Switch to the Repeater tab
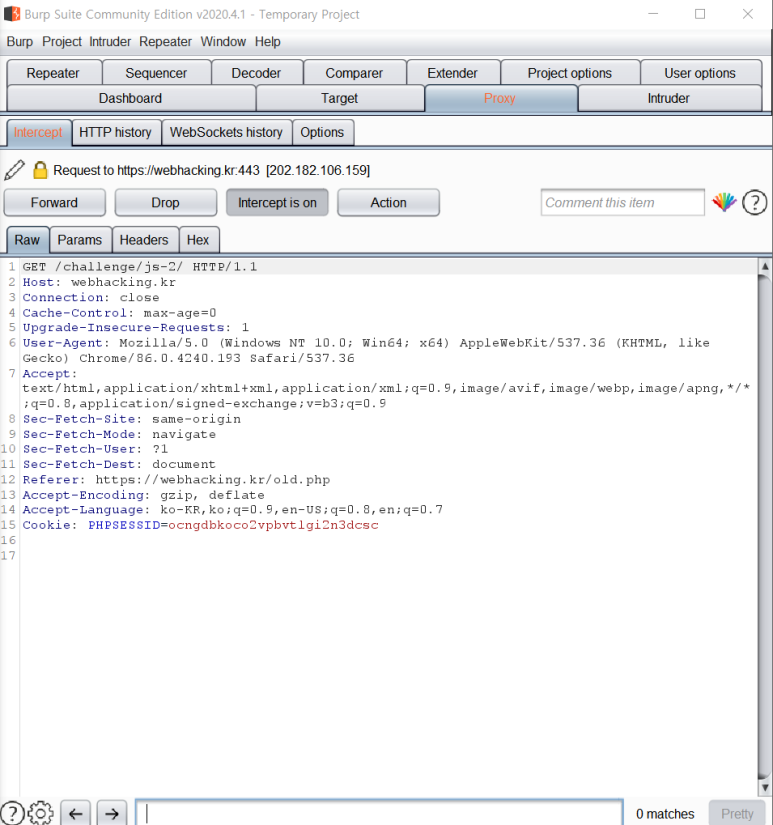 point(53,73)
